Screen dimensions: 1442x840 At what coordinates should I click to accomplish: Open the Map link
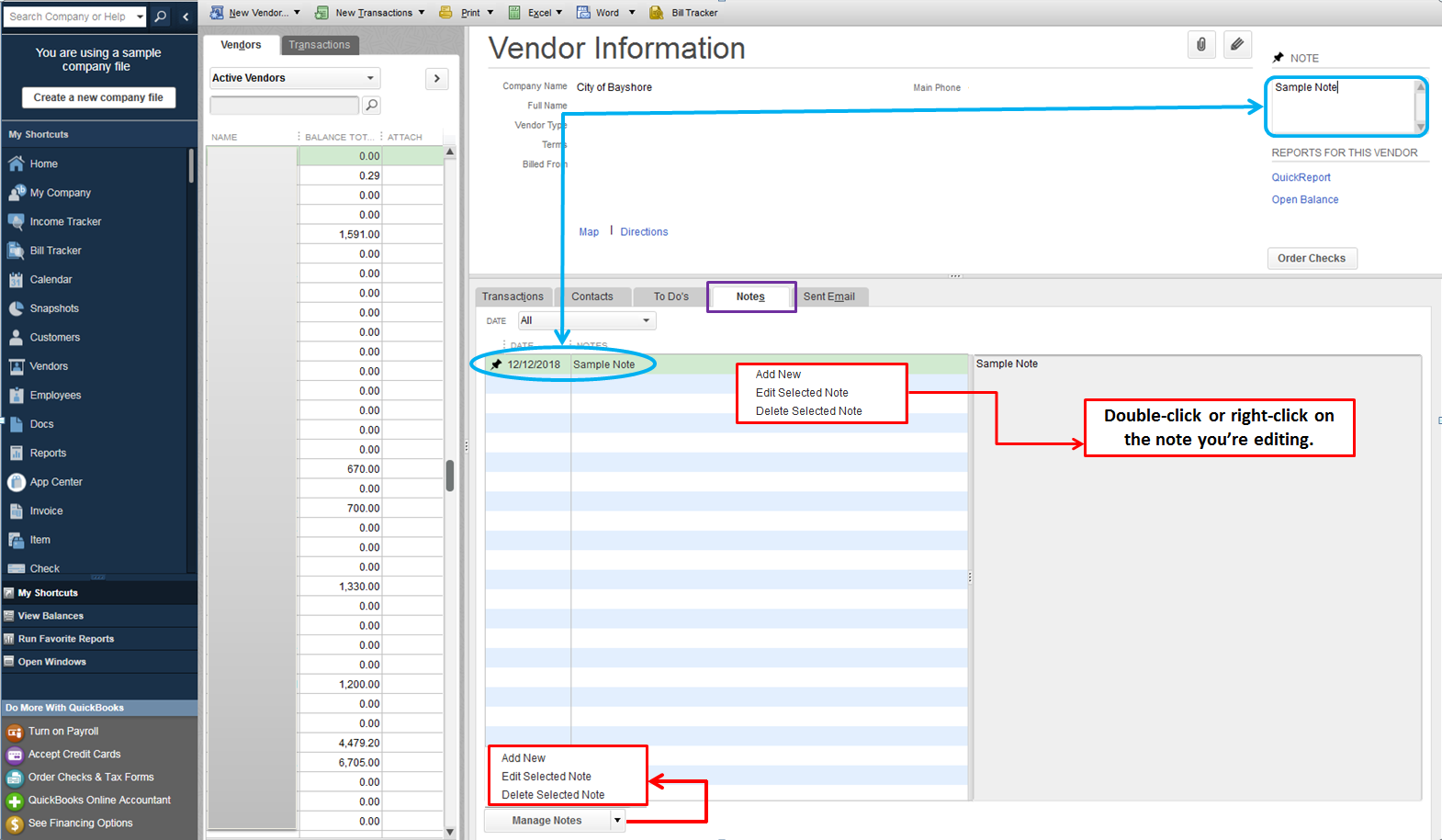click(x=589, y=232)
